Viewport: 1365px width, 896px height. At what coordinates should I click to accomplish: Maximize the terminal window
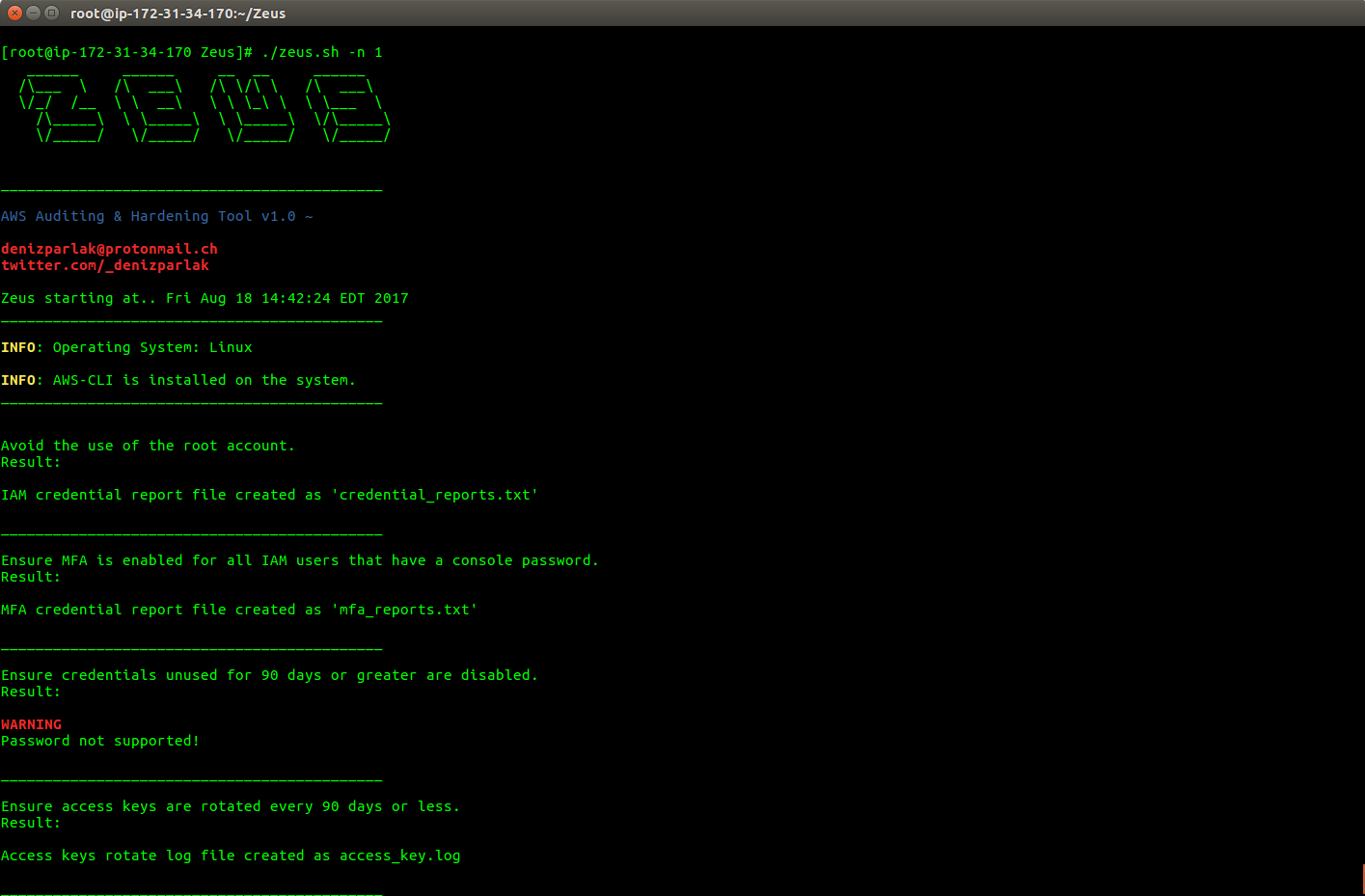tap(52, 13)
